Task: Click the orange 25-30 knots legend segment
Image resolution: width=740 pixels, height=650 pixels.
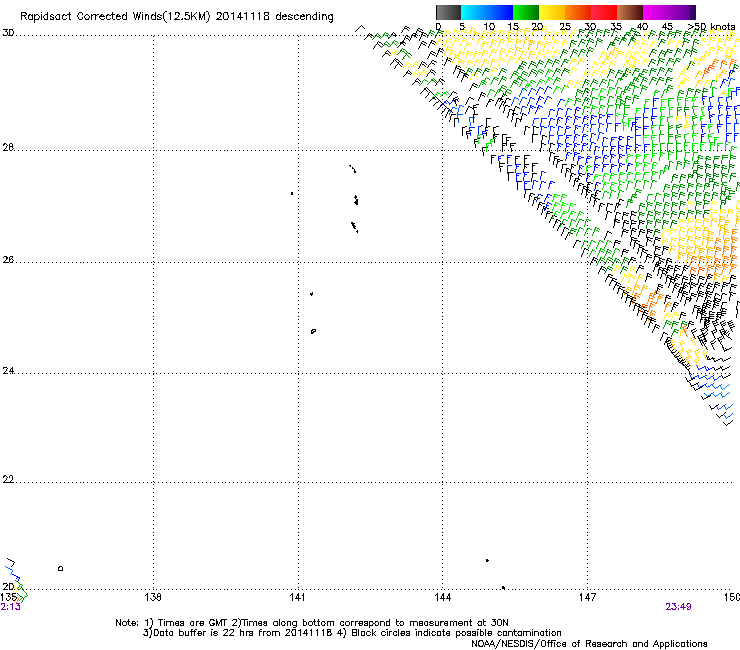Action: click(x=578, y=12)
